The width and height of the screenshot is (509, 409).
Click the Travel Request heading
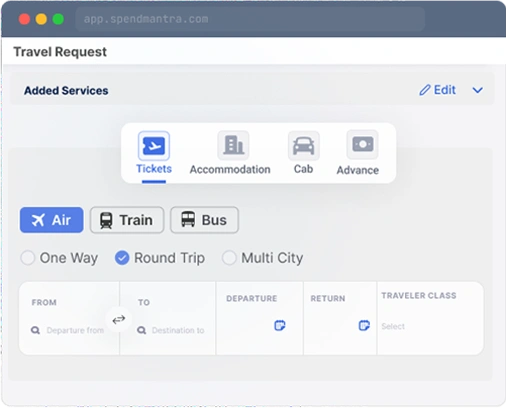pos(60,52)
